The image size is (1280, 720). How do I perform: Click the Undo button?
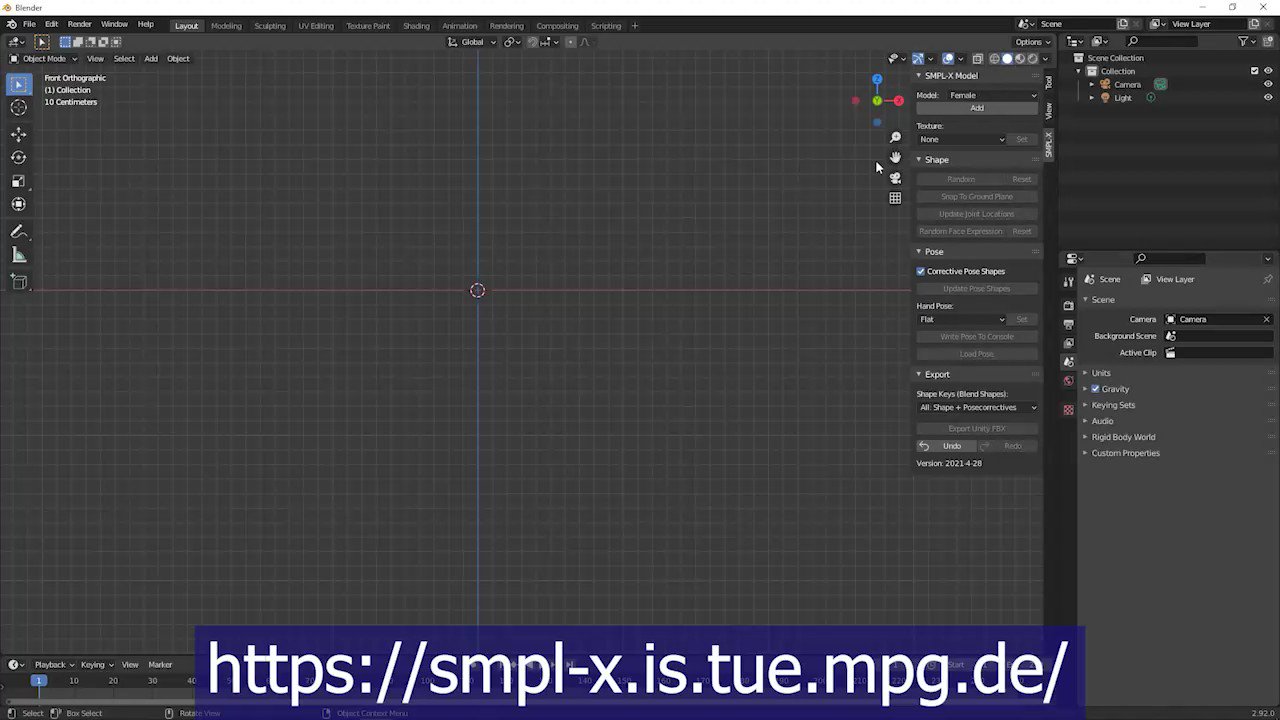click(946, 446)
